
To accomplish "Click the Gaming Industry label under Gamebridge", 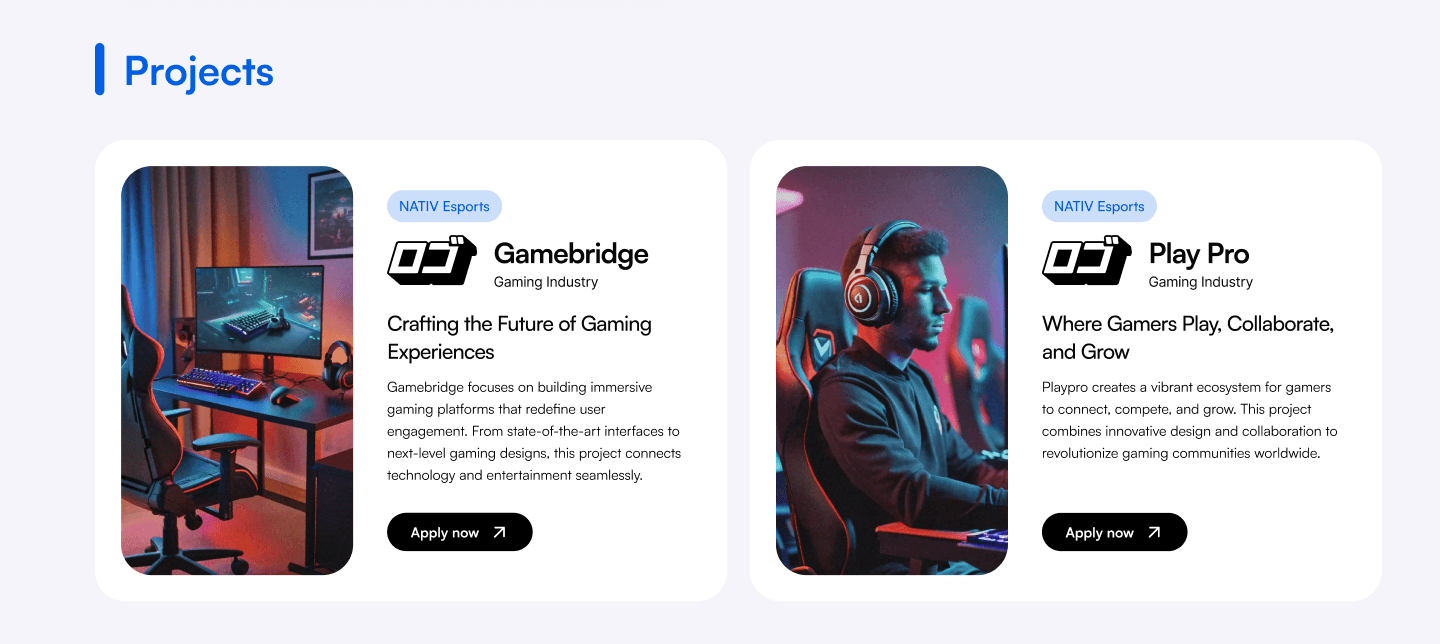I will [546, 282].
